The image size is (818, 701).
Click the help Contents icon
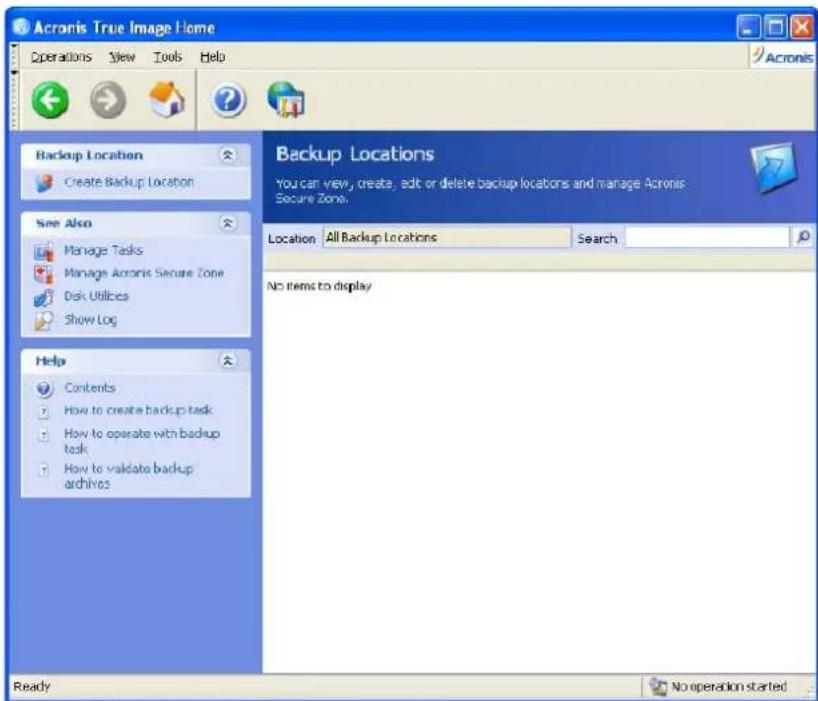click(44, 389)
